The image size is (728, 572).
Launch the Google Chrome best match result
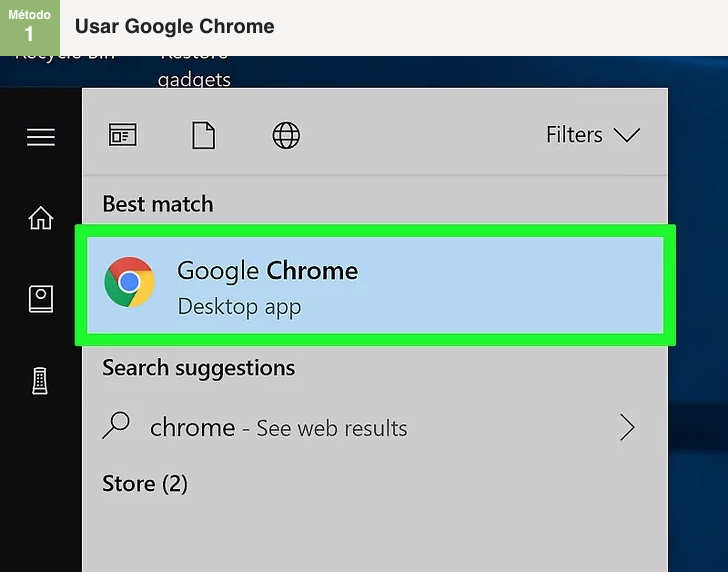coord(375,285)
